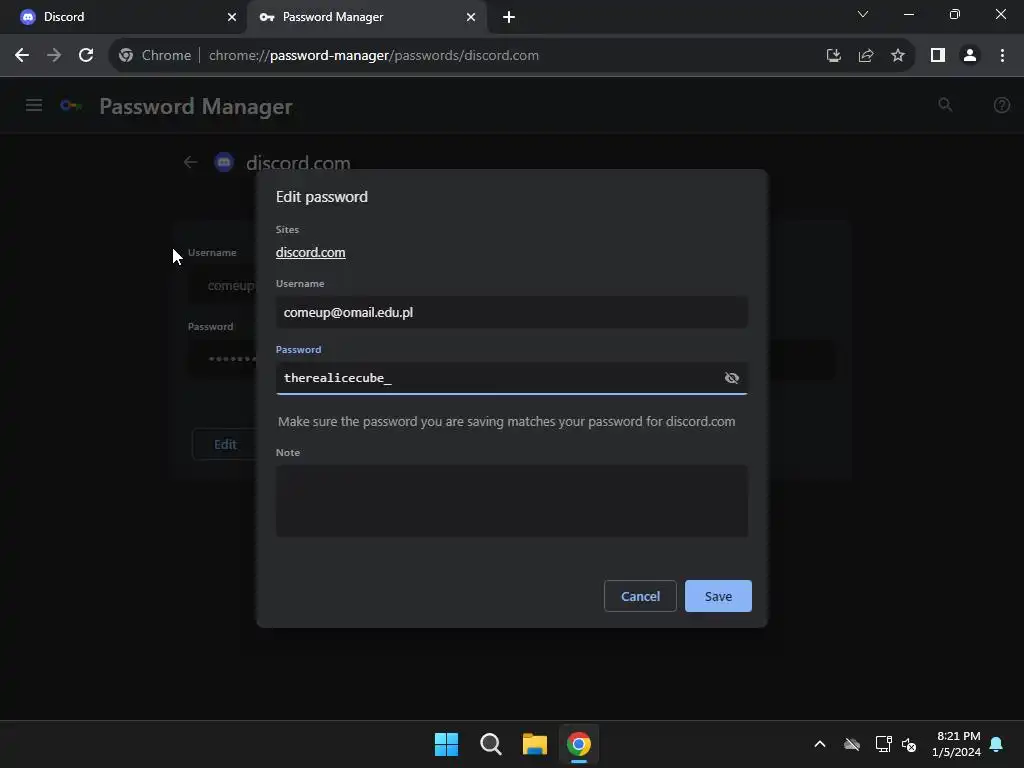Click into the Note text area
Screen dimensions: 1024x768
point(511,501)
